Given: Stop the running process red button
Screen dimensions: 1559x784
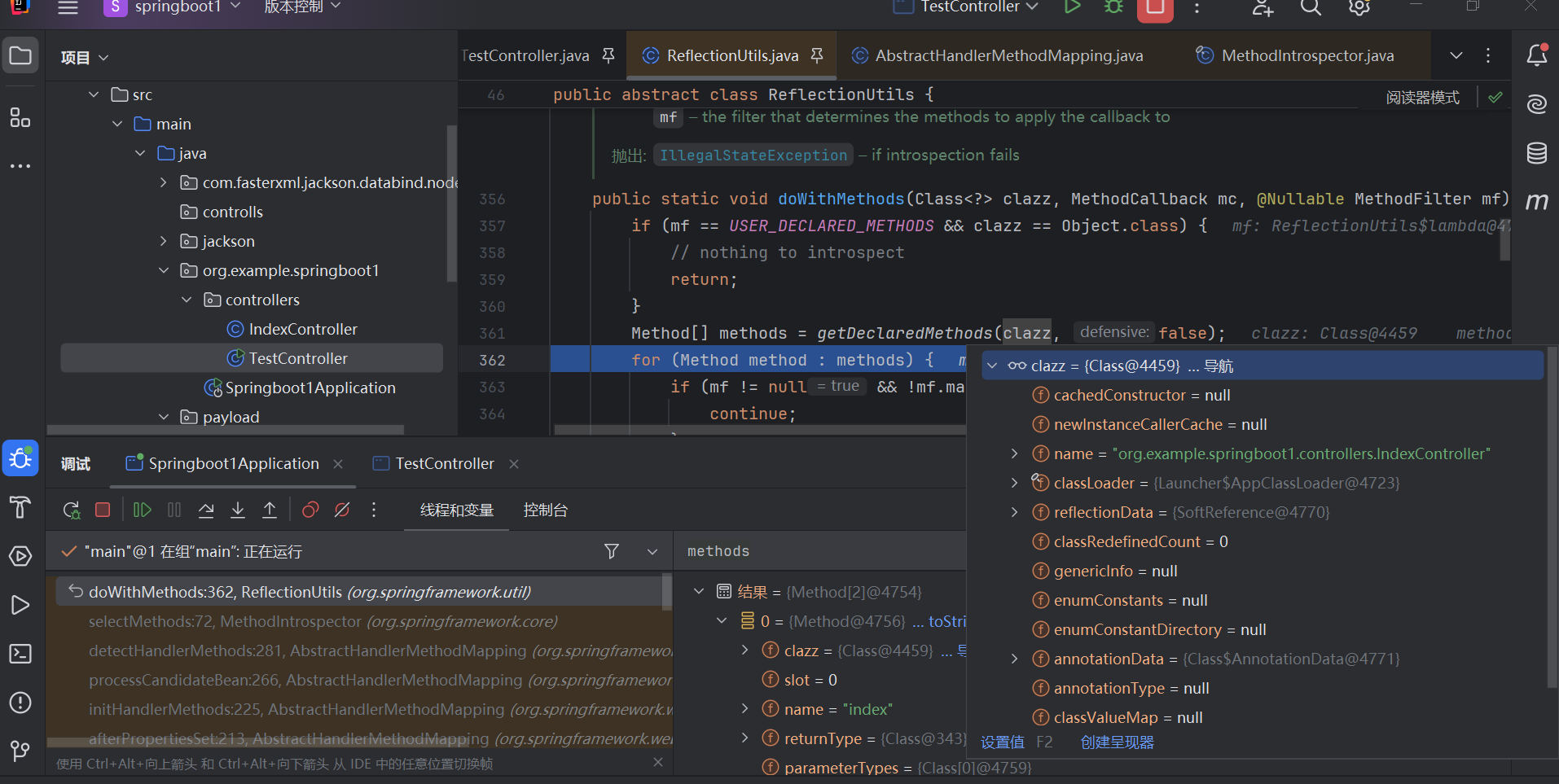Looking at the screenshot, I should tap(1155, 8).
